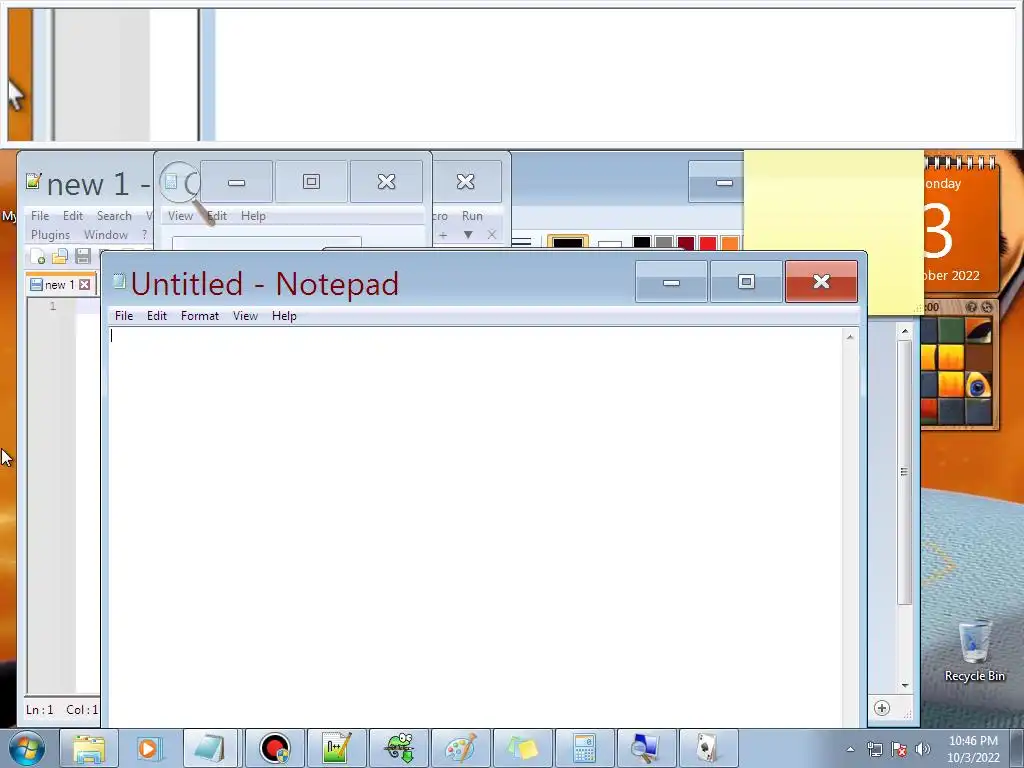Pick bright red from Paint's palette

coord(708,243)
